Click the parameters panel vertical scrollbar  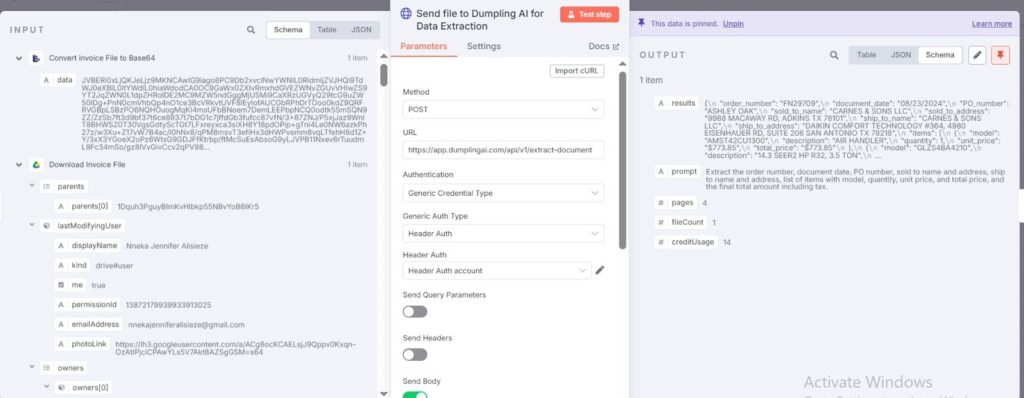622,160
